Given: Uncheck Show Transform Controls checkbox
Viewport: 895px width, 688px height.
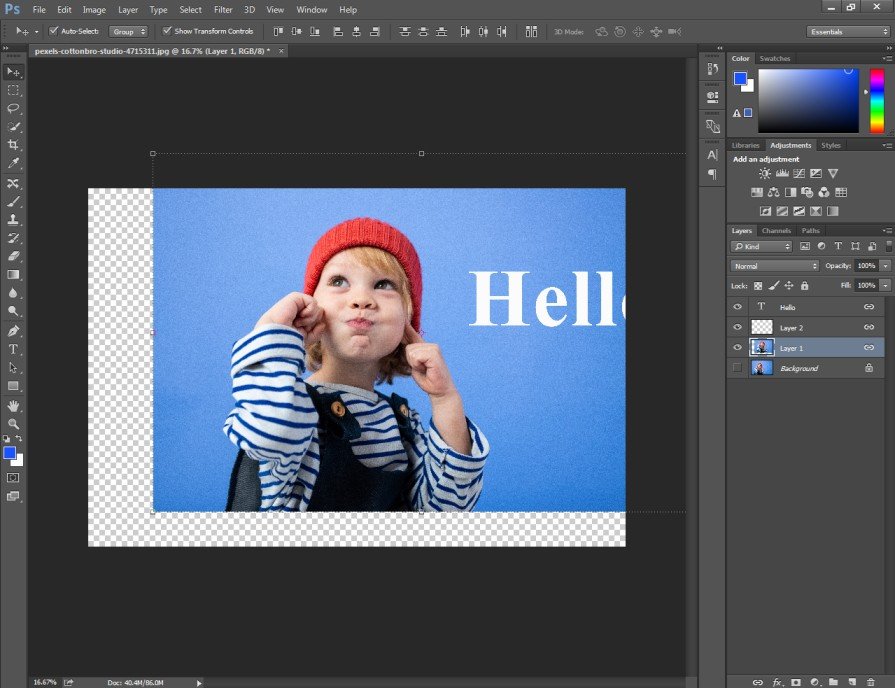Looking at the screenshot, I should (x=167, y=31).
